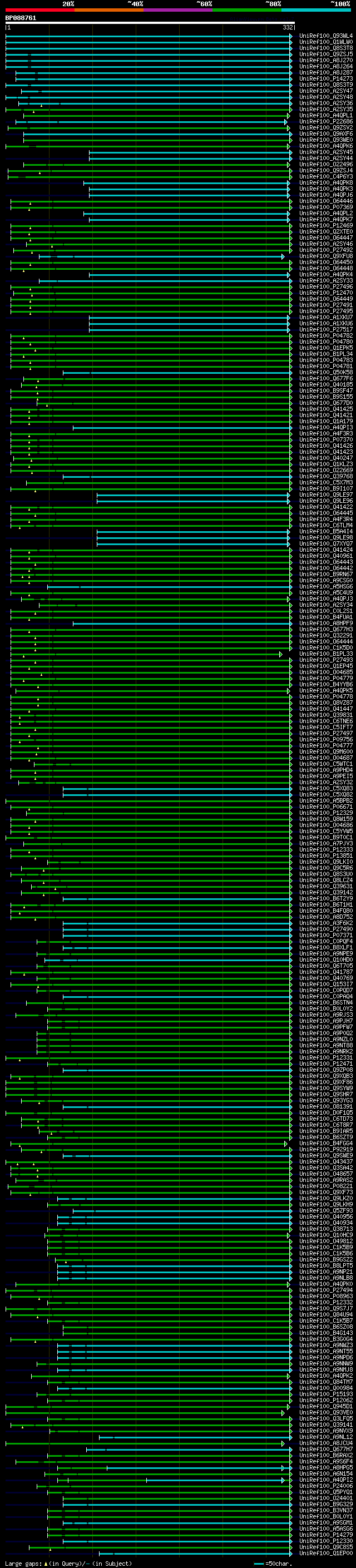Click the arrowhead ending the UniRef100_A4QPL1 alignment
The height and width of the screenshot is (1568, 356).
(x=289, y=116)
